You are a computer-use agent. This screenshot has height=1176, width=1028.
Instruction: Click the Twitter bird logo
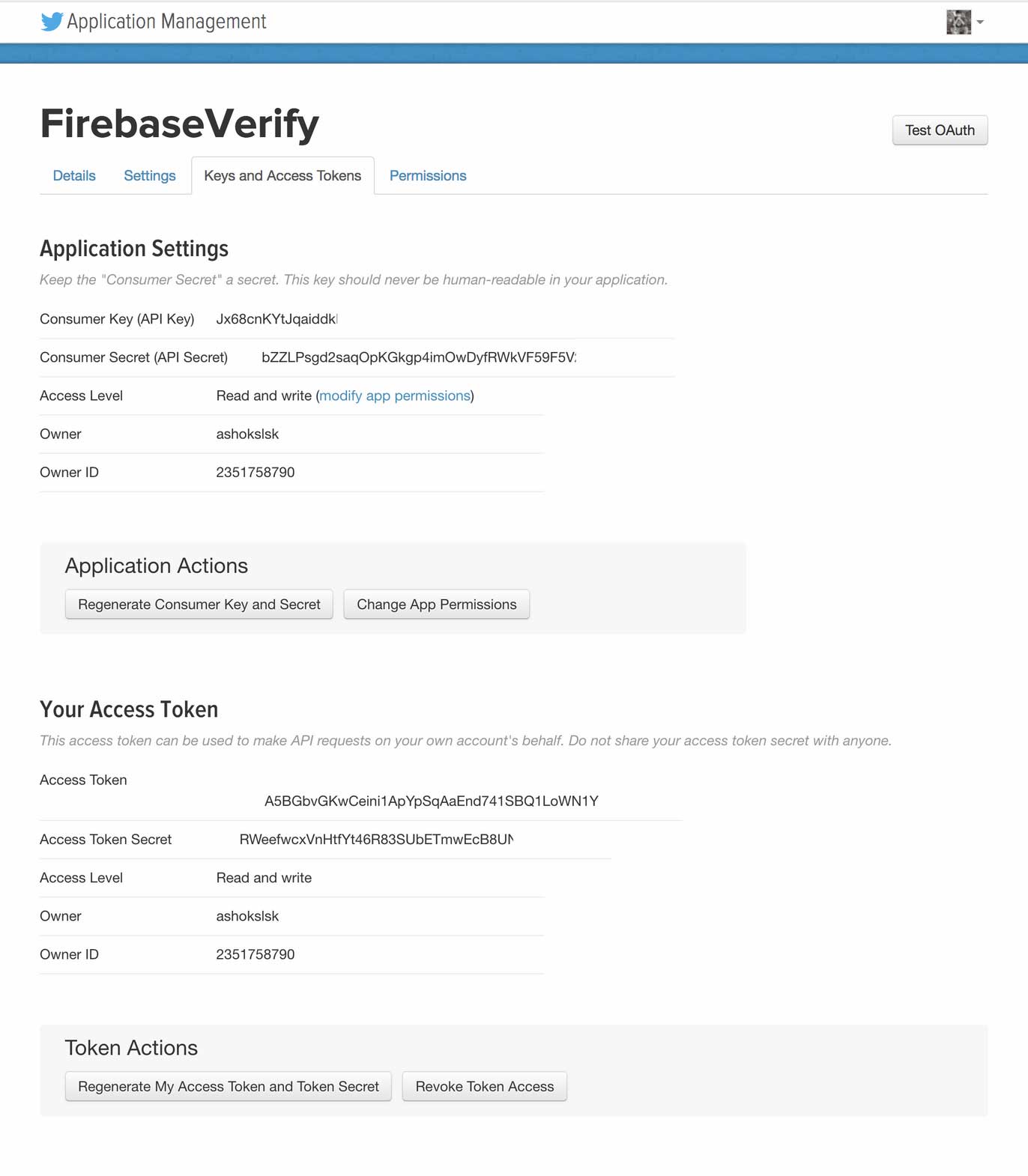pyautogui.click(x=52, y=22)
